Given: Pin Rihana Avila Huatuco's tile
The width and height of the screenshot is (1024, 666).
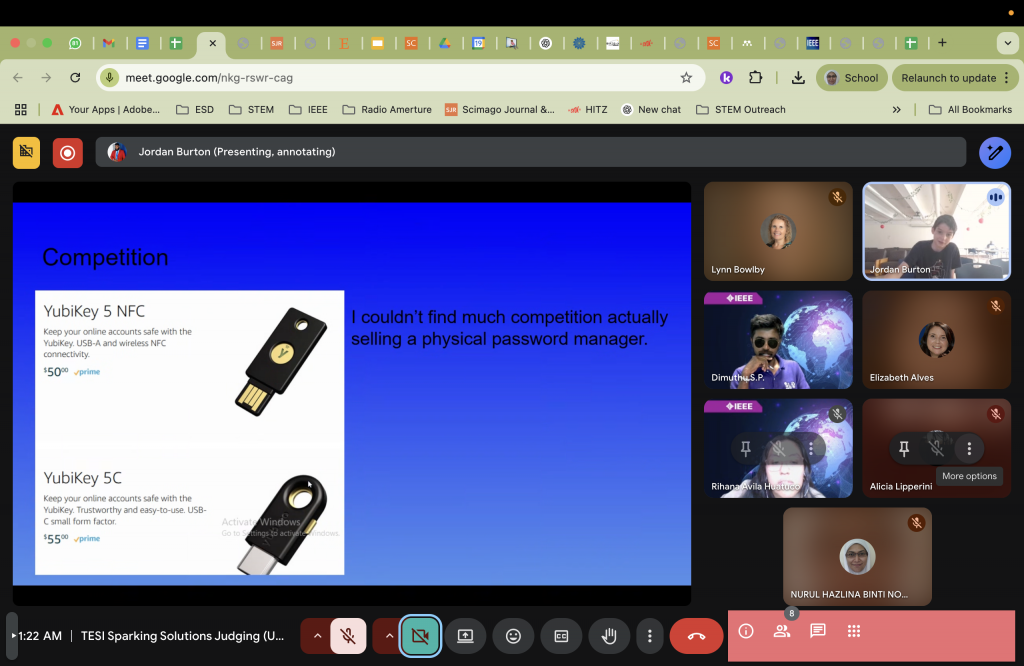Looking at the screenshot, I should pyautogui.click(x=746, y=449).
